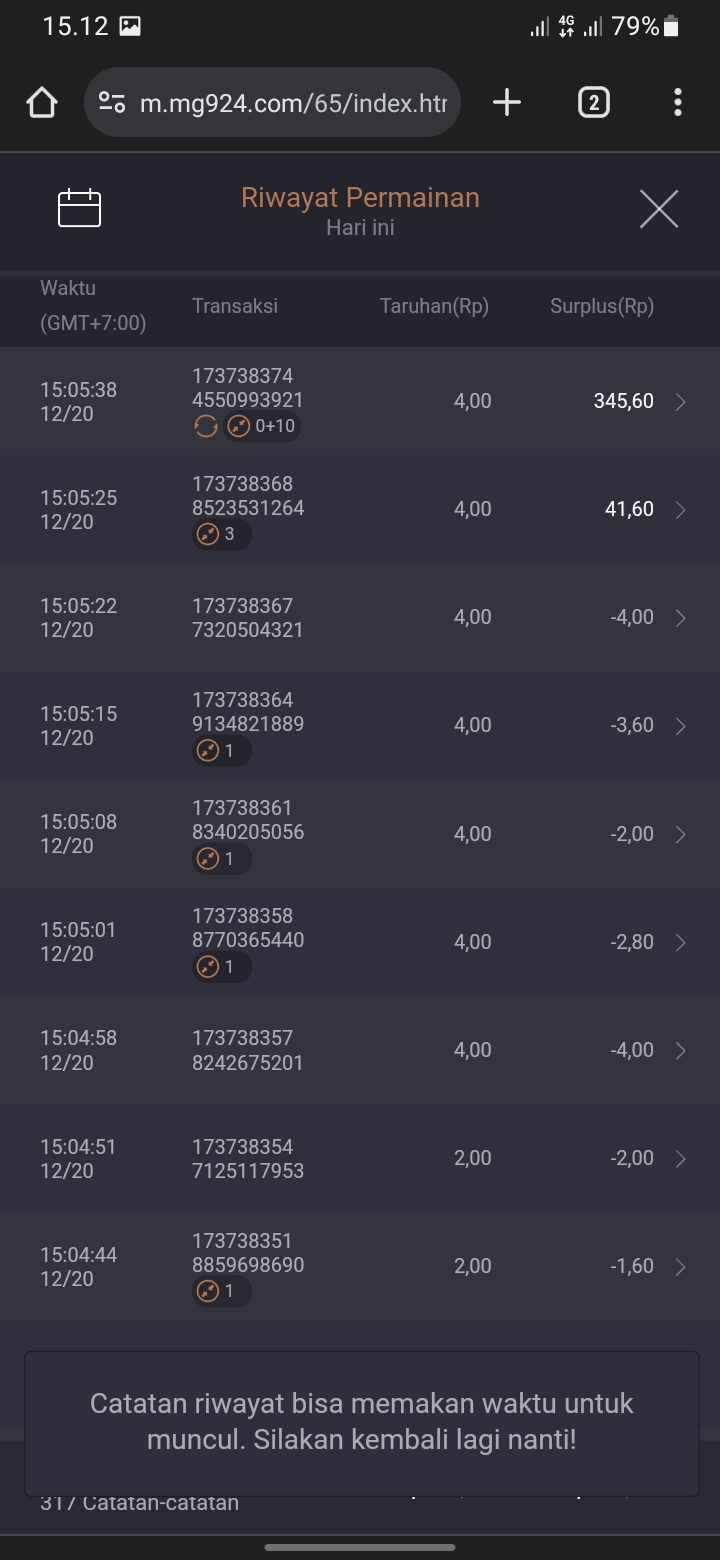Image resolution: width=720 pixels, height=1560 pixels.
Task: Open the browser three-dot menu
Action: pyautogui.click(x=678, y=102)
